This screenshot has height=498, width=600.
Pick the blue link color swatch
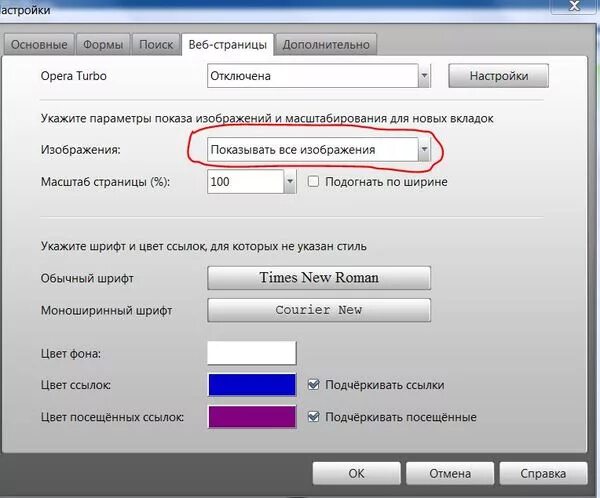(252, 385)
